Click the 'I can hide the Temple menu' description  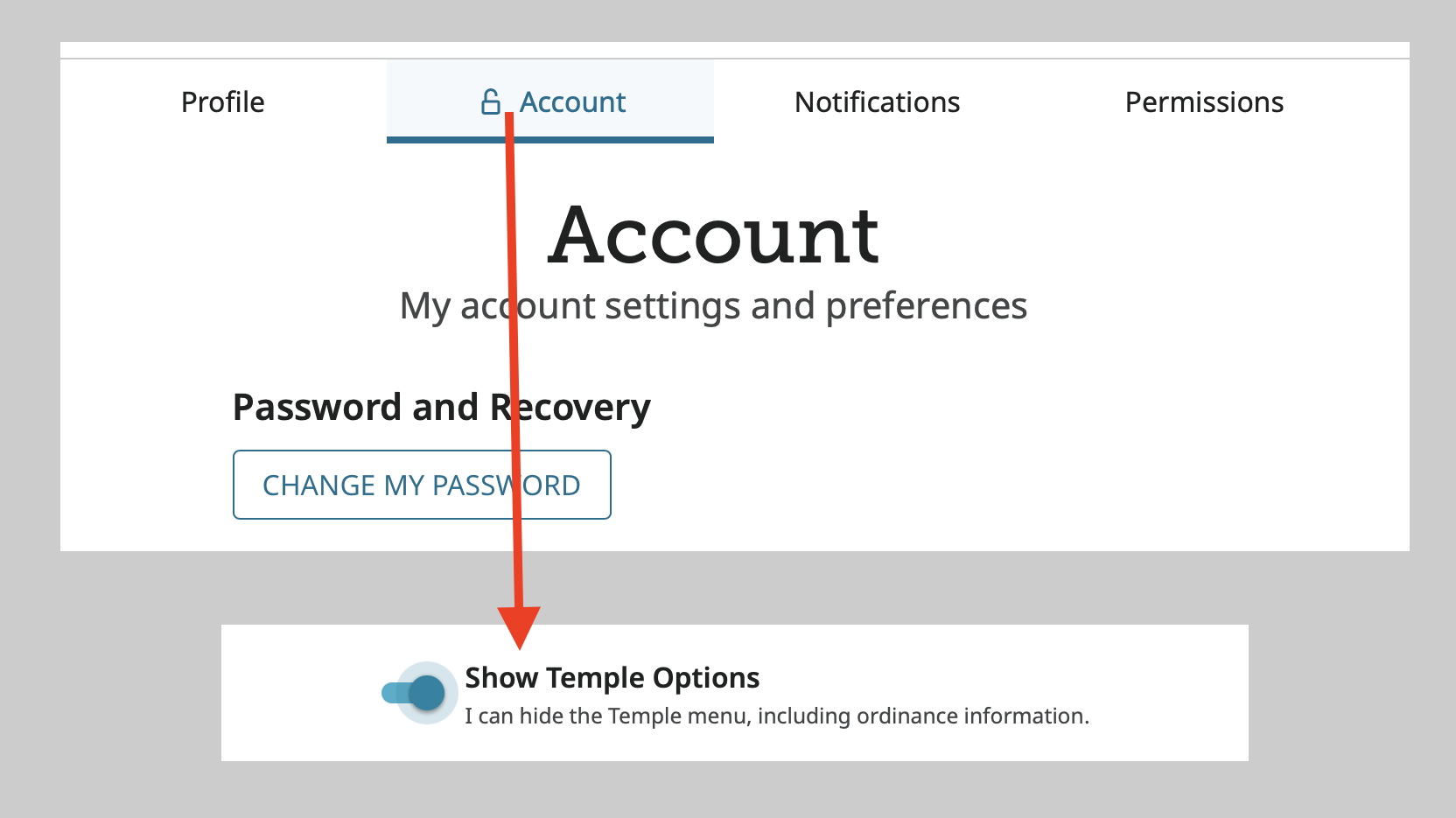coord(777,716)
